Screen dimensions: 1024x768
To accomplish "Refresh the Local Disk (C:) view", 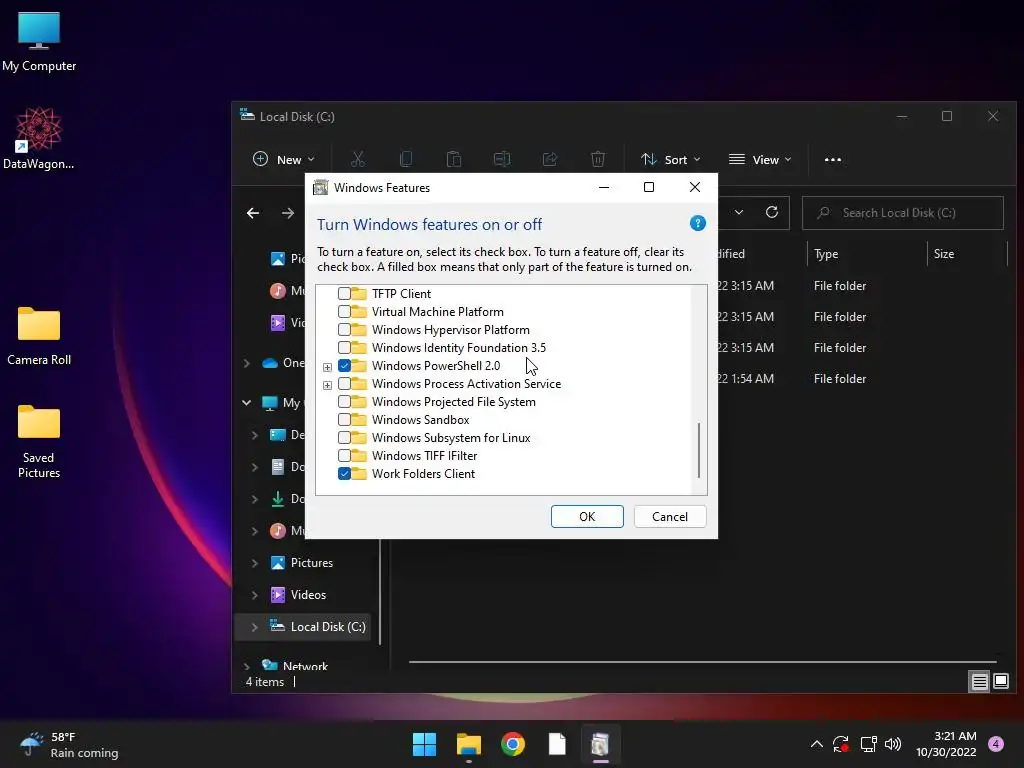I will click(772, 212).
